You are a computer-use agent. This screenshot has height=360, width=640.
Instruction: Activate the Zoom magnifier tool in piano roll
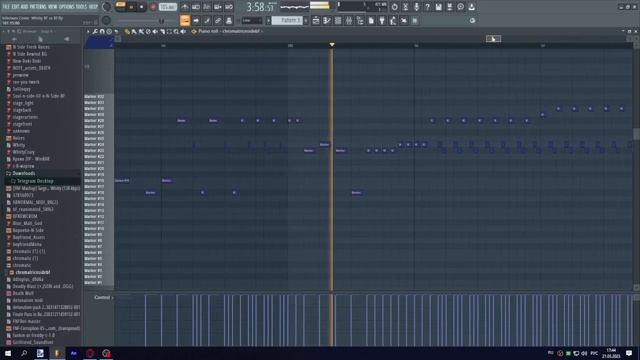coord(176,31)
